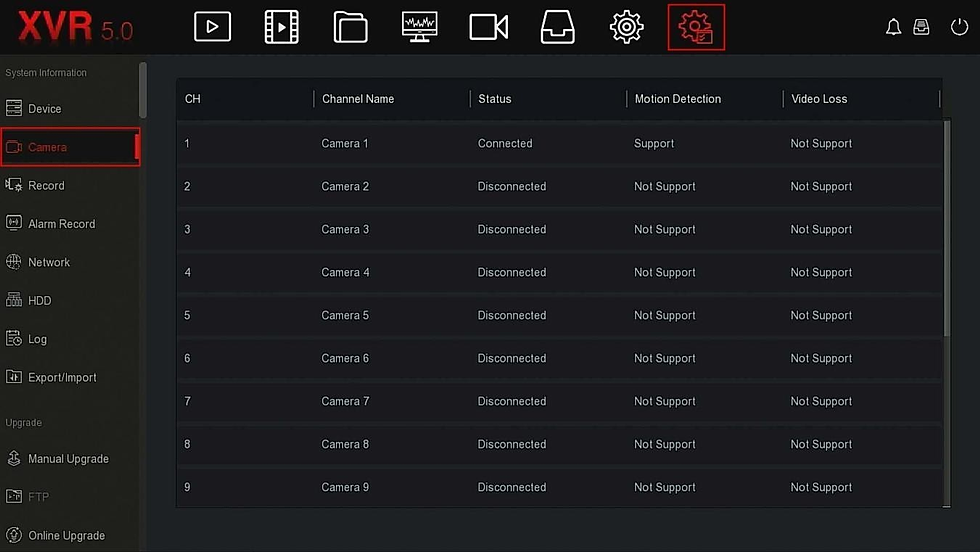Click the power button icon
The width and height of the screenshot is (980, 552).
[x=959, y=27]
